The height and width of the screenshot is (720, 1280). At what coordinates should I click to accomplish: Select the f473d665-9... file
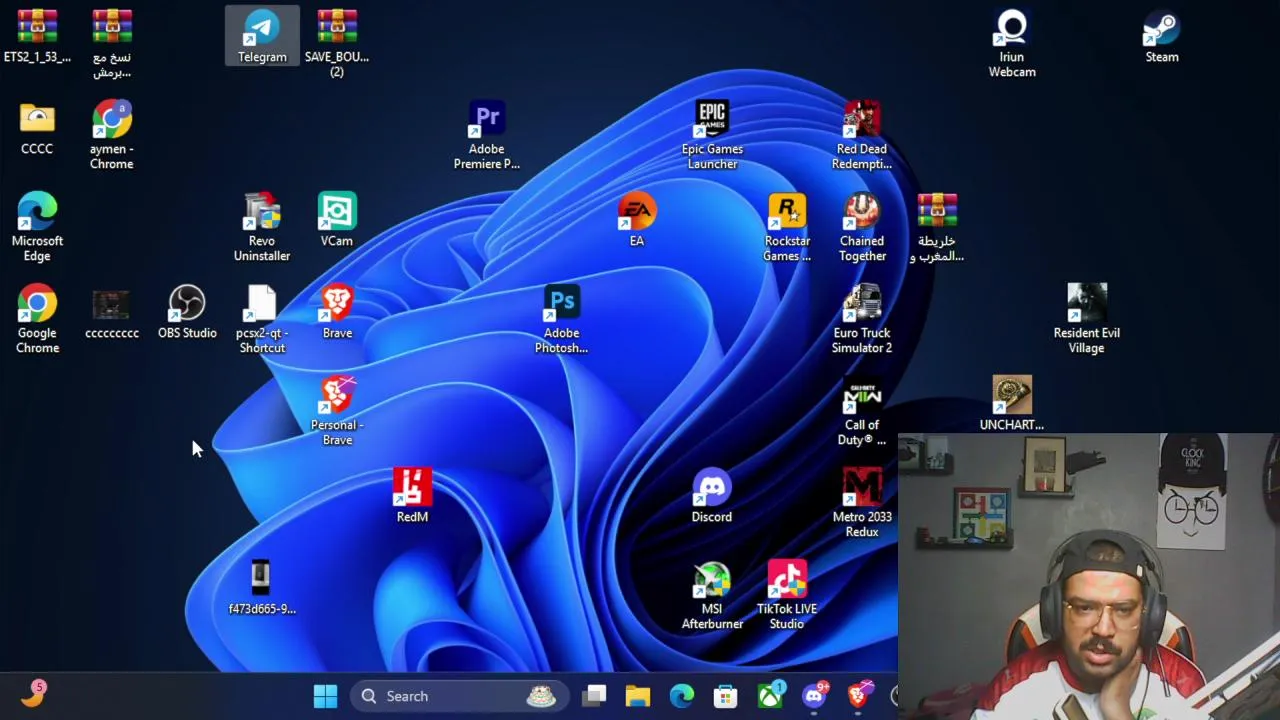(262, 588)
